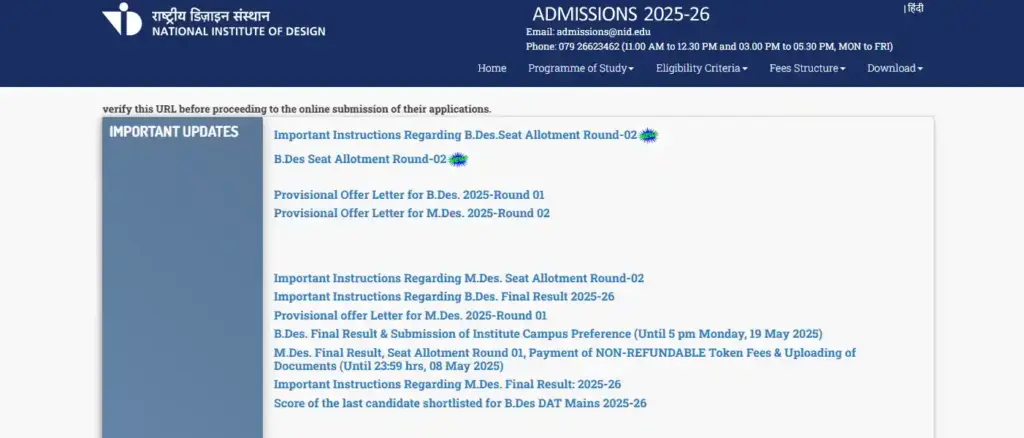The width and height of the screenshot is (1024, 438).
Task: Click the new badge next to B.Des Seat Allotment Round-02
Action: [x=458, y=159]
